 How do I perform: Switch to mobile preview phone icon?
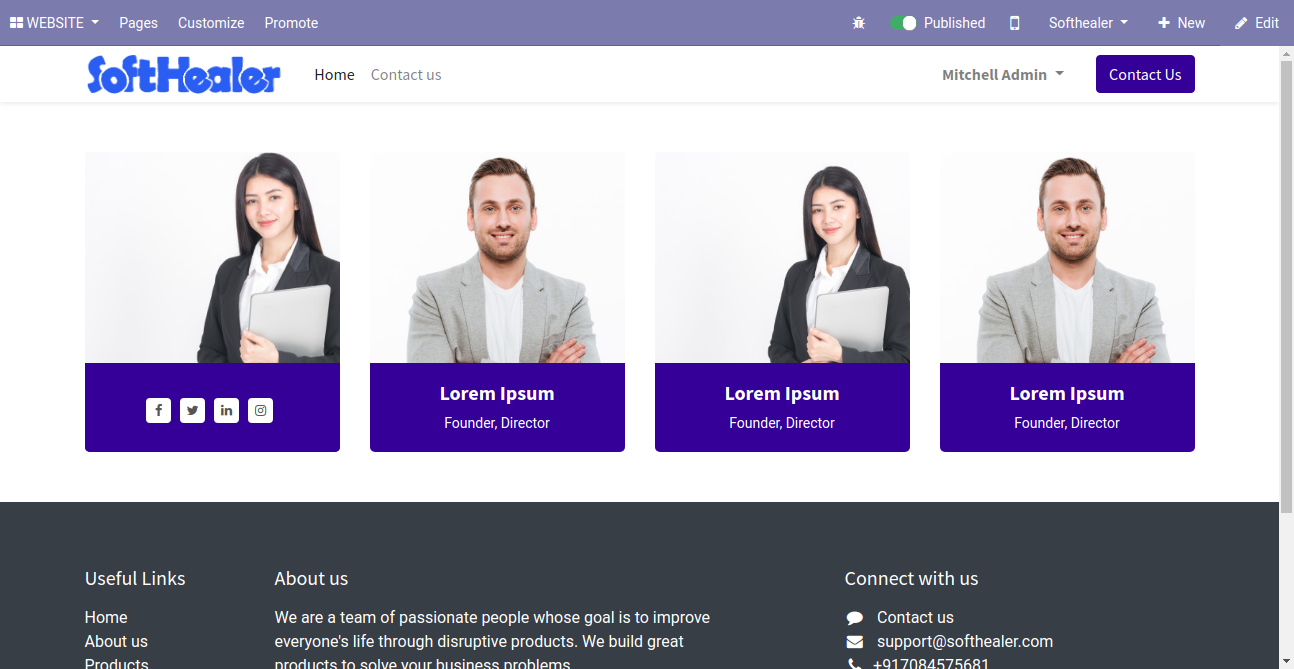point(1014,23)
